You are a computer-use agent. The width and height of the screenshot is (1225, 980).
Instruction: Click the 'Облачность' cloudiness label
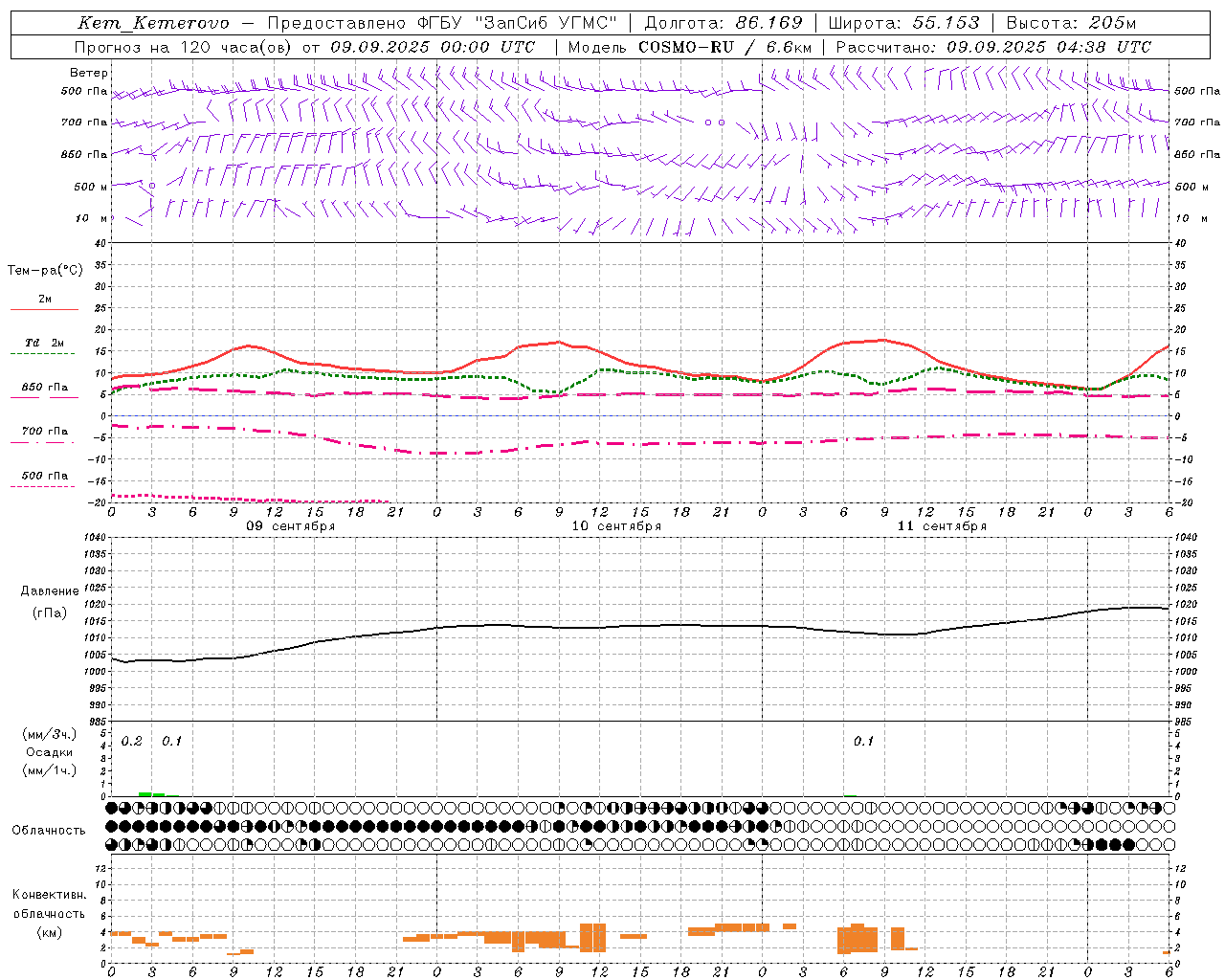[x=49, y=831]
